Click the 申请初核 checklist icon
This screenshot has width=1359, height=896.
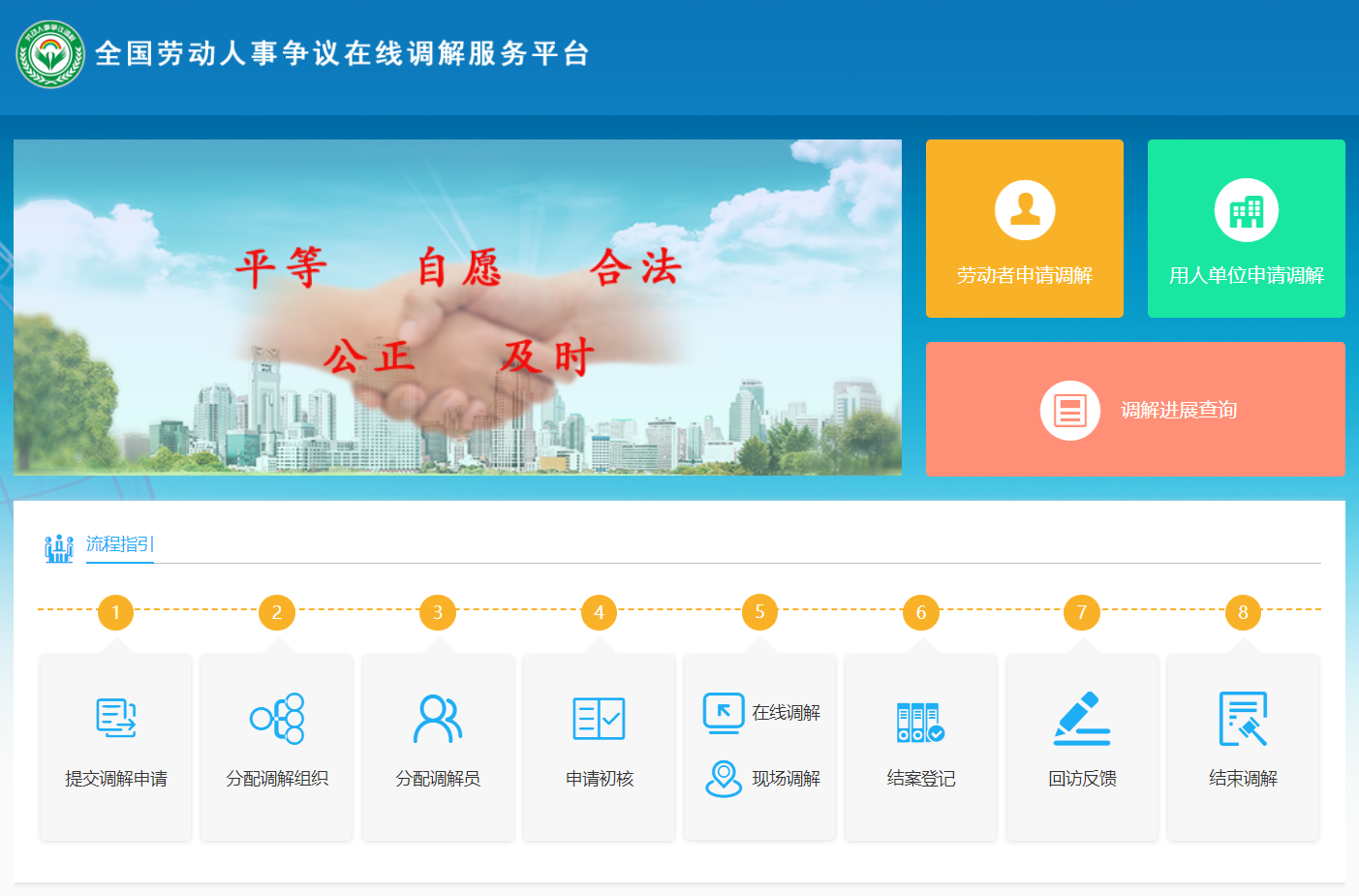pos(599,718)
